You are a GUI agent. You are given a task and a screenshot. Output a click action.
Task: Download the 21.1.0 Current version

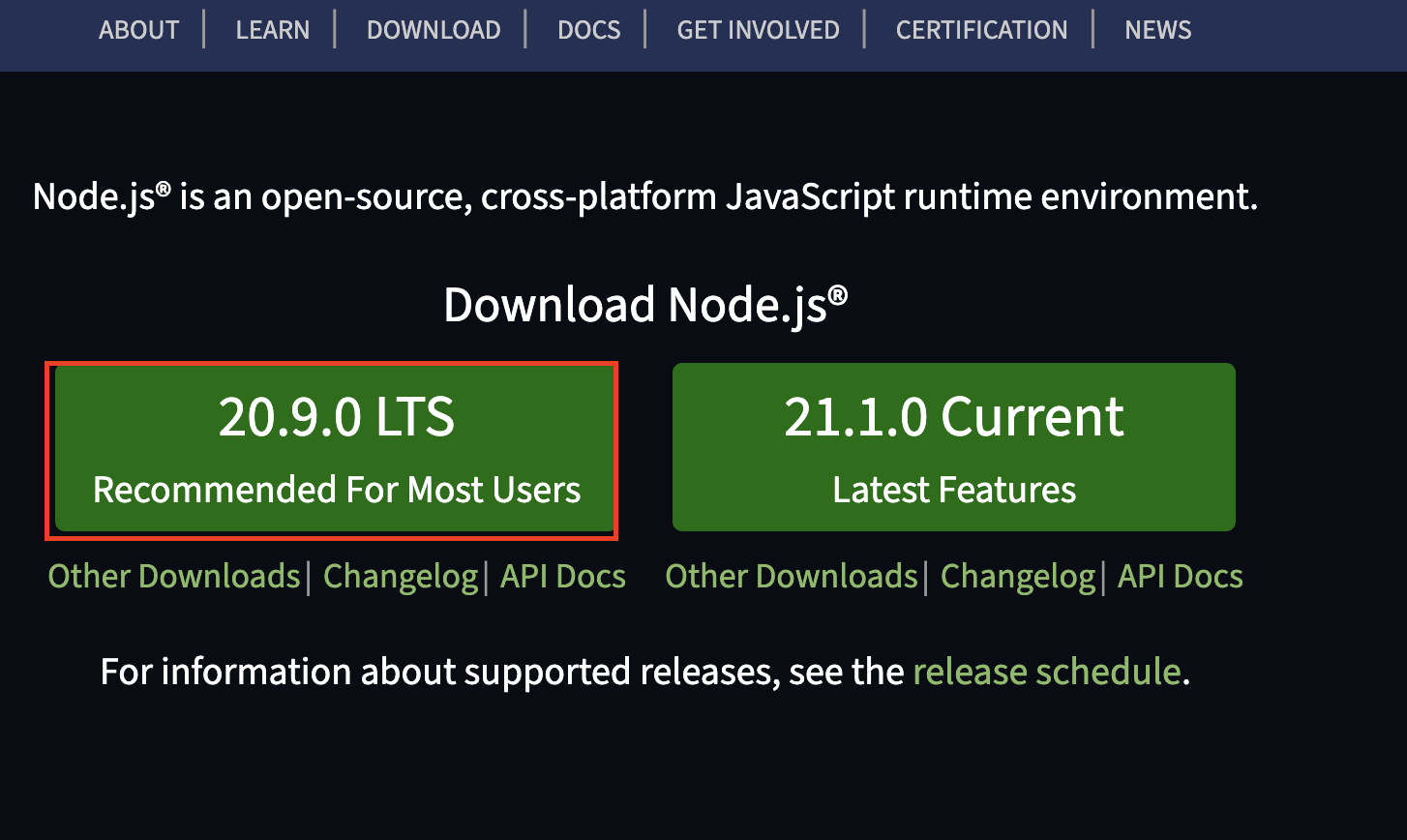[x=954, y=447]
